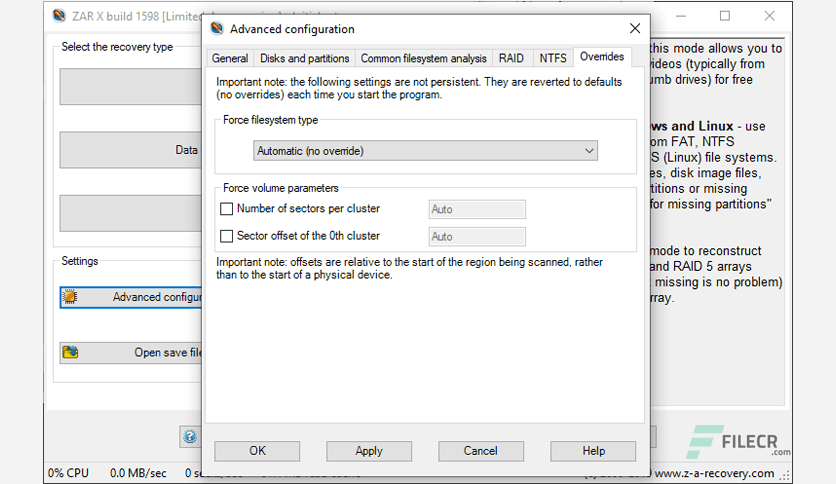836x484 pixels.
Task: Switch to the General tab
Action: [230, 58]
